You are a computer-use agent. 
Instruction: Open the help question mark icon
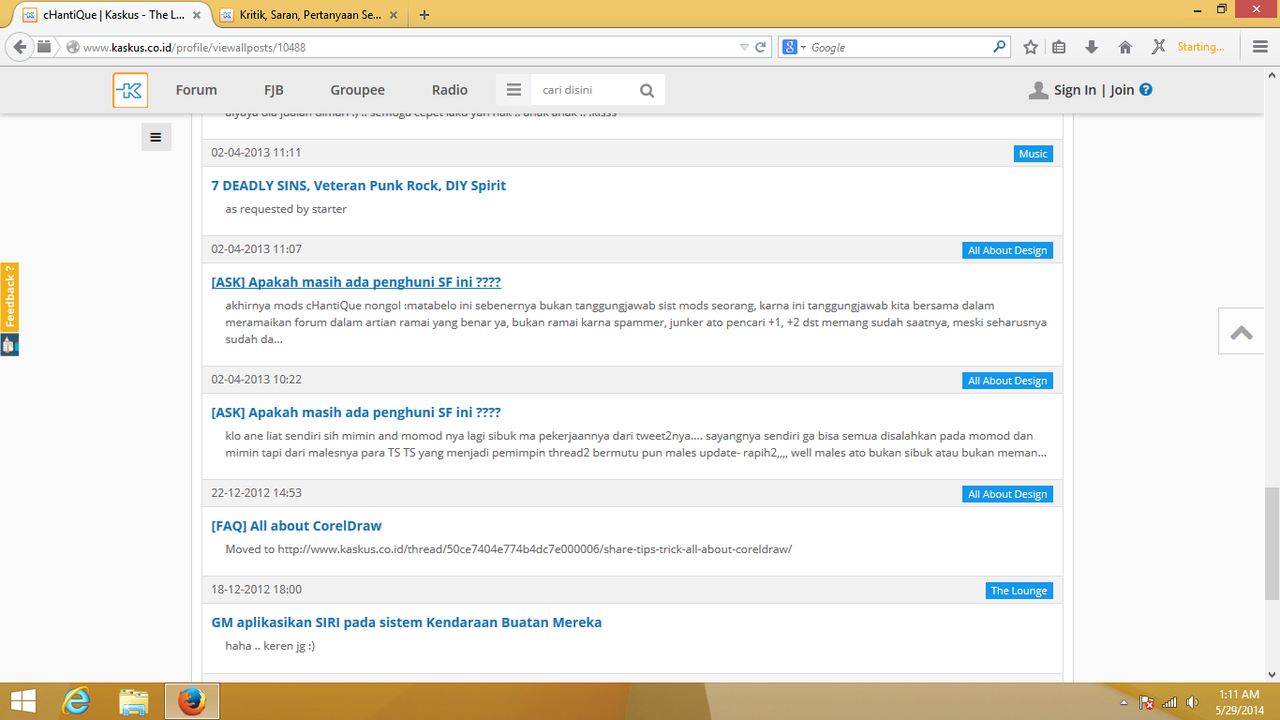(1146, 89)
